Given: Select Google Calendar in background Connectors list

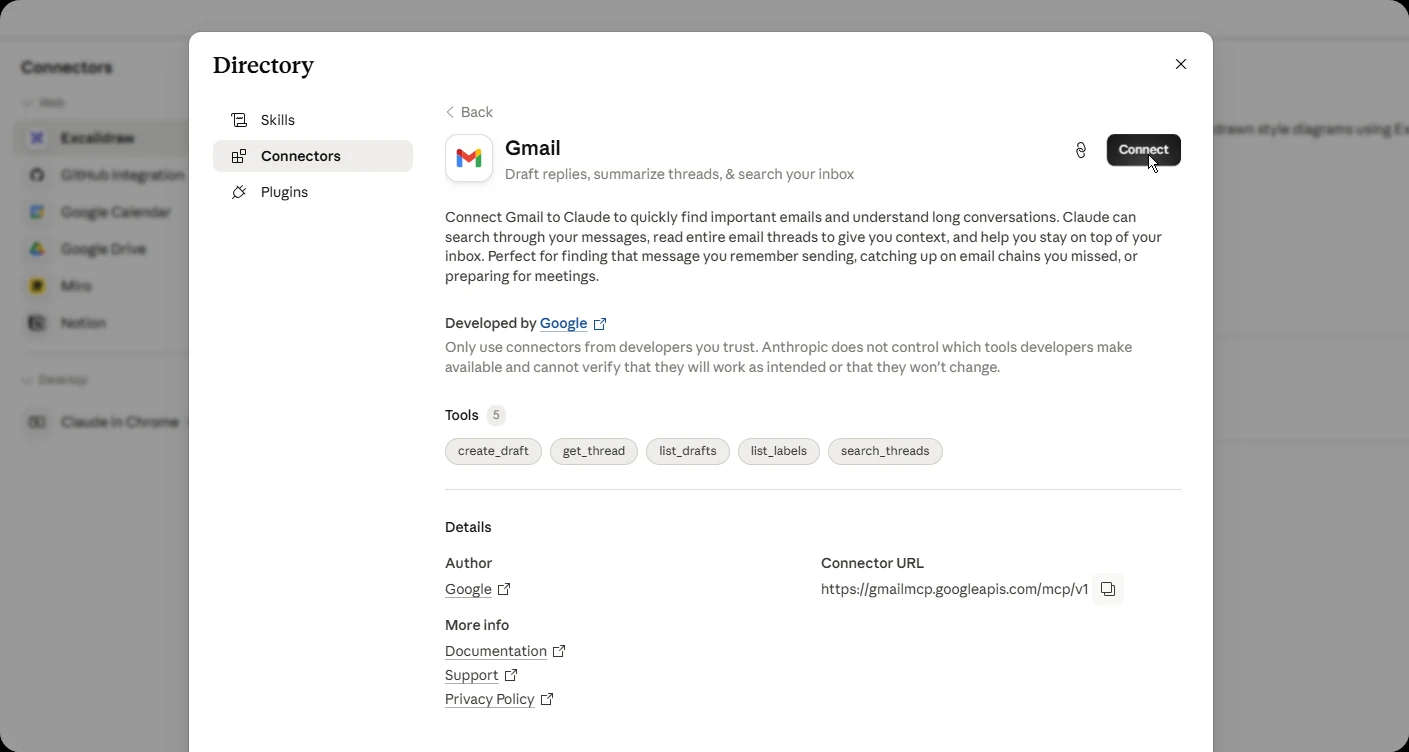Looking at the screenshot, I should click(x=101, y=212).
